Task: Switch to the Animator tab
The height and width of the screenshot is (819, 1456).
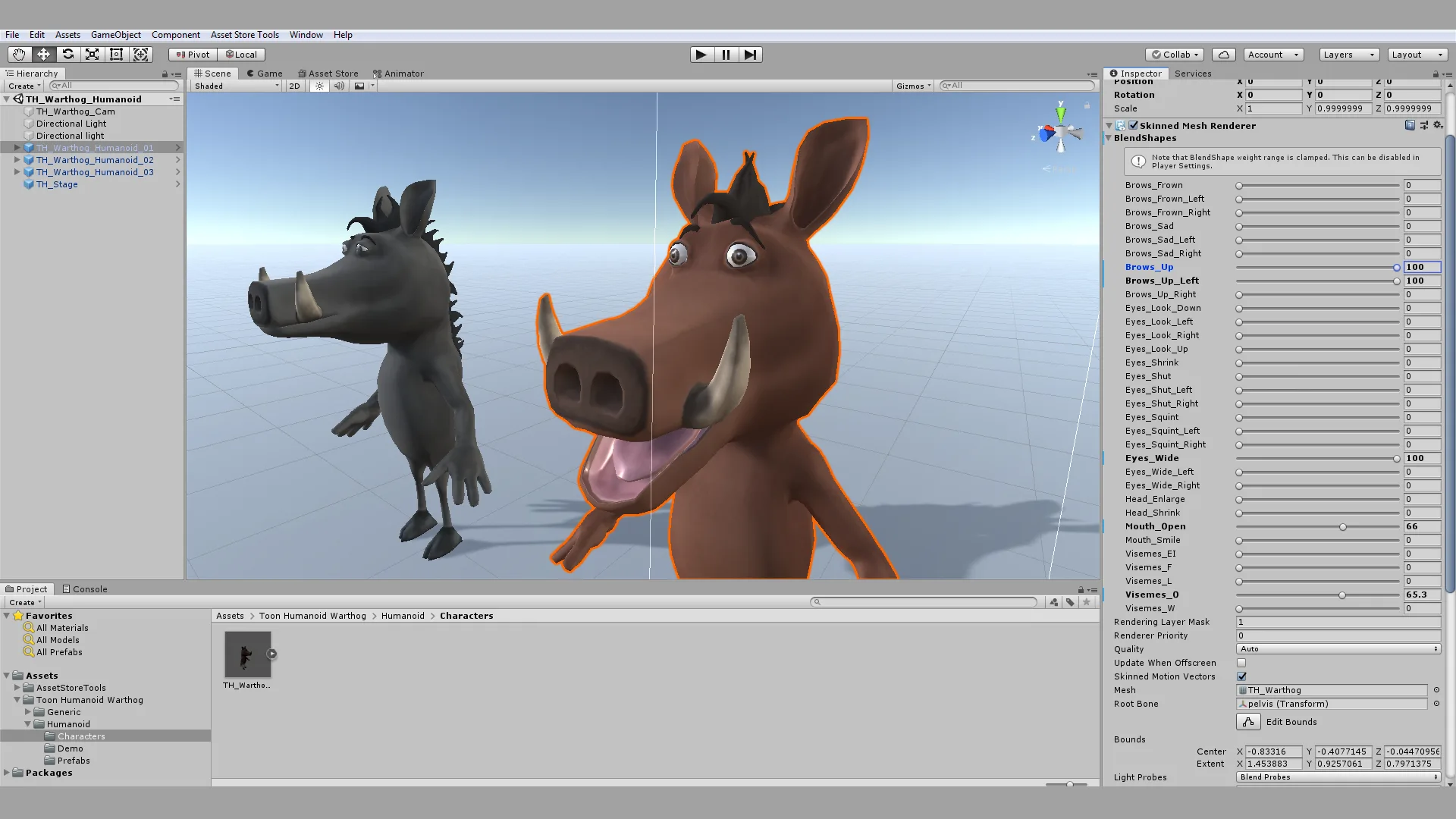Action: tap(398, 74)
